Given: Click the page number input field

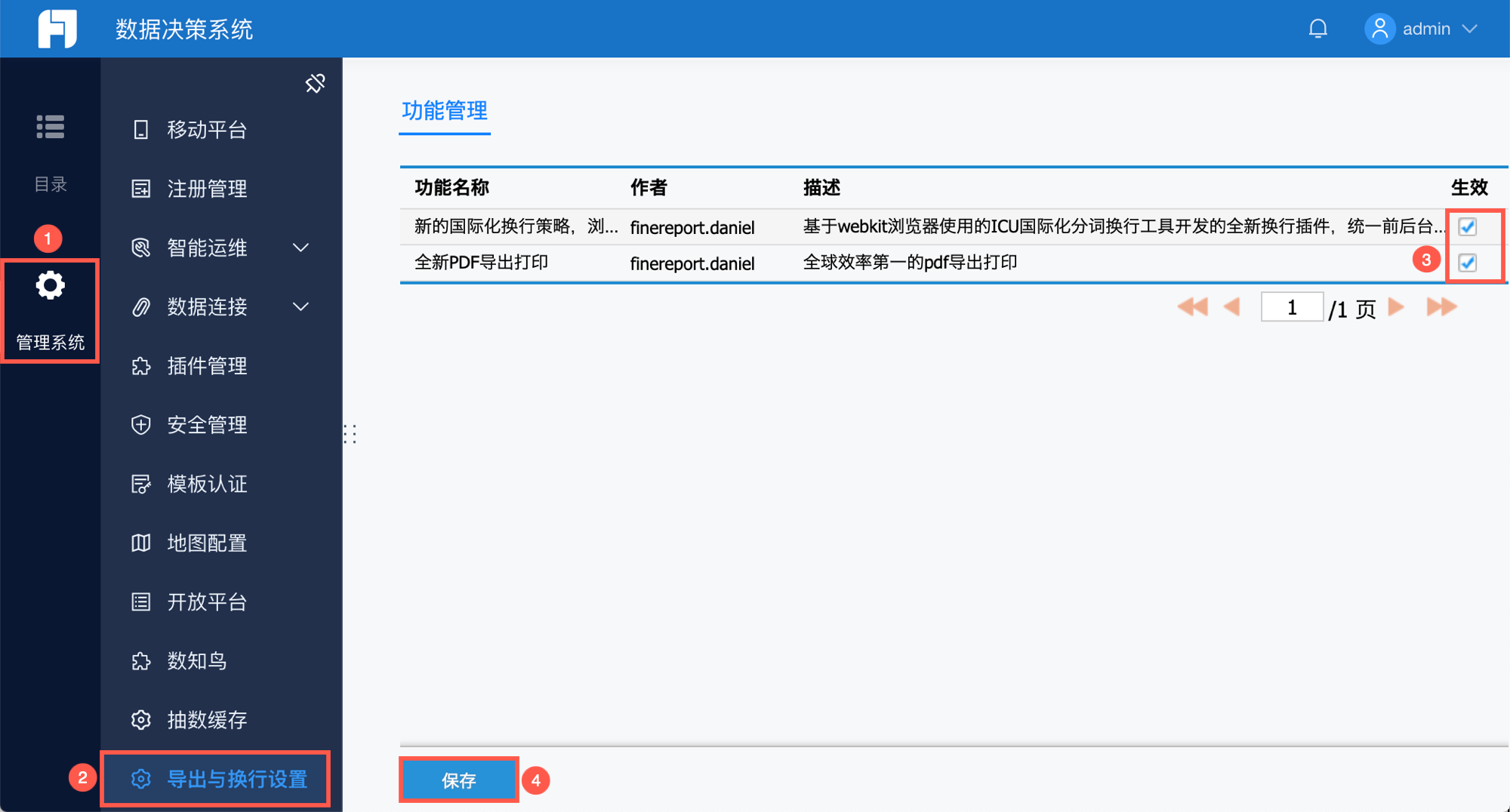Looking at the screenshot, I should [1292, 307].
